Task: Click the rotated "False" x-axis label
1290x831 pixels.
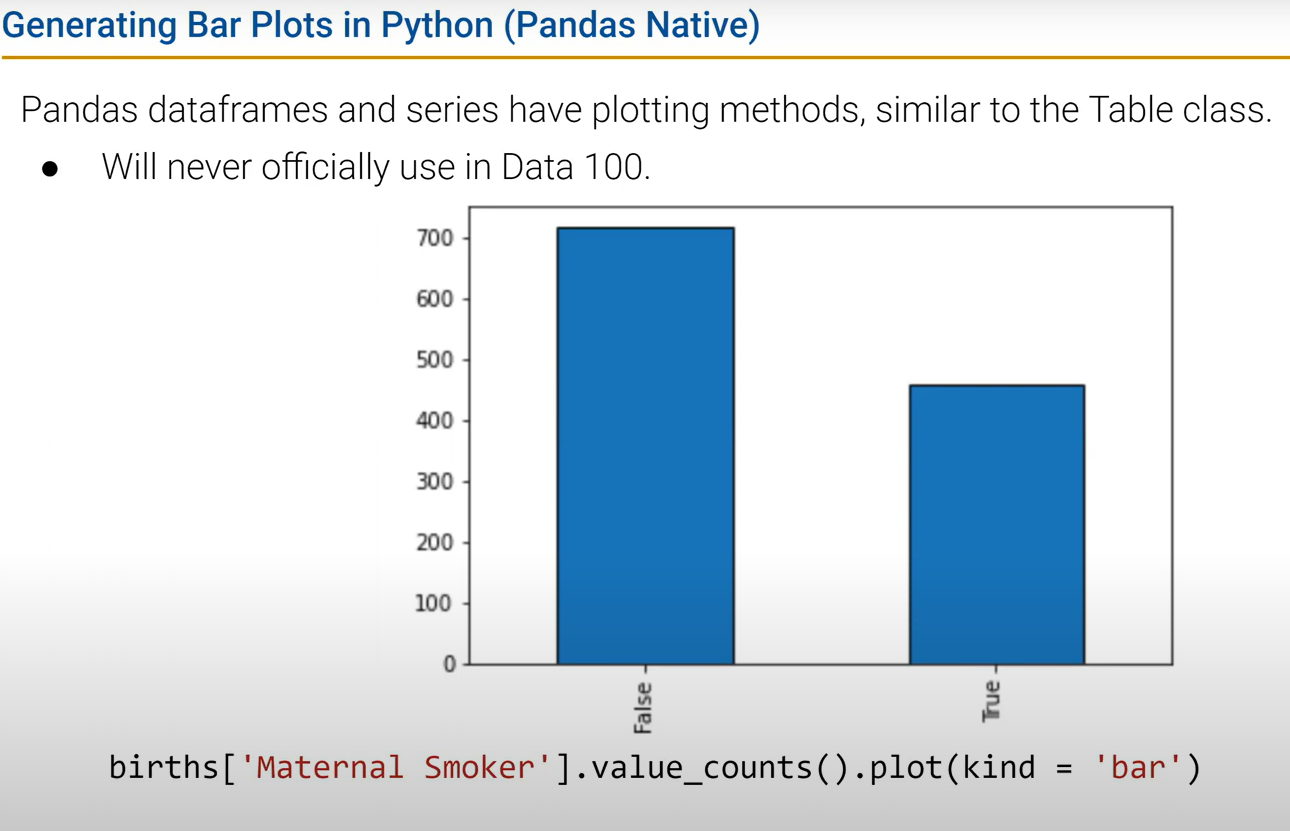Action: [x=643, y=707]
